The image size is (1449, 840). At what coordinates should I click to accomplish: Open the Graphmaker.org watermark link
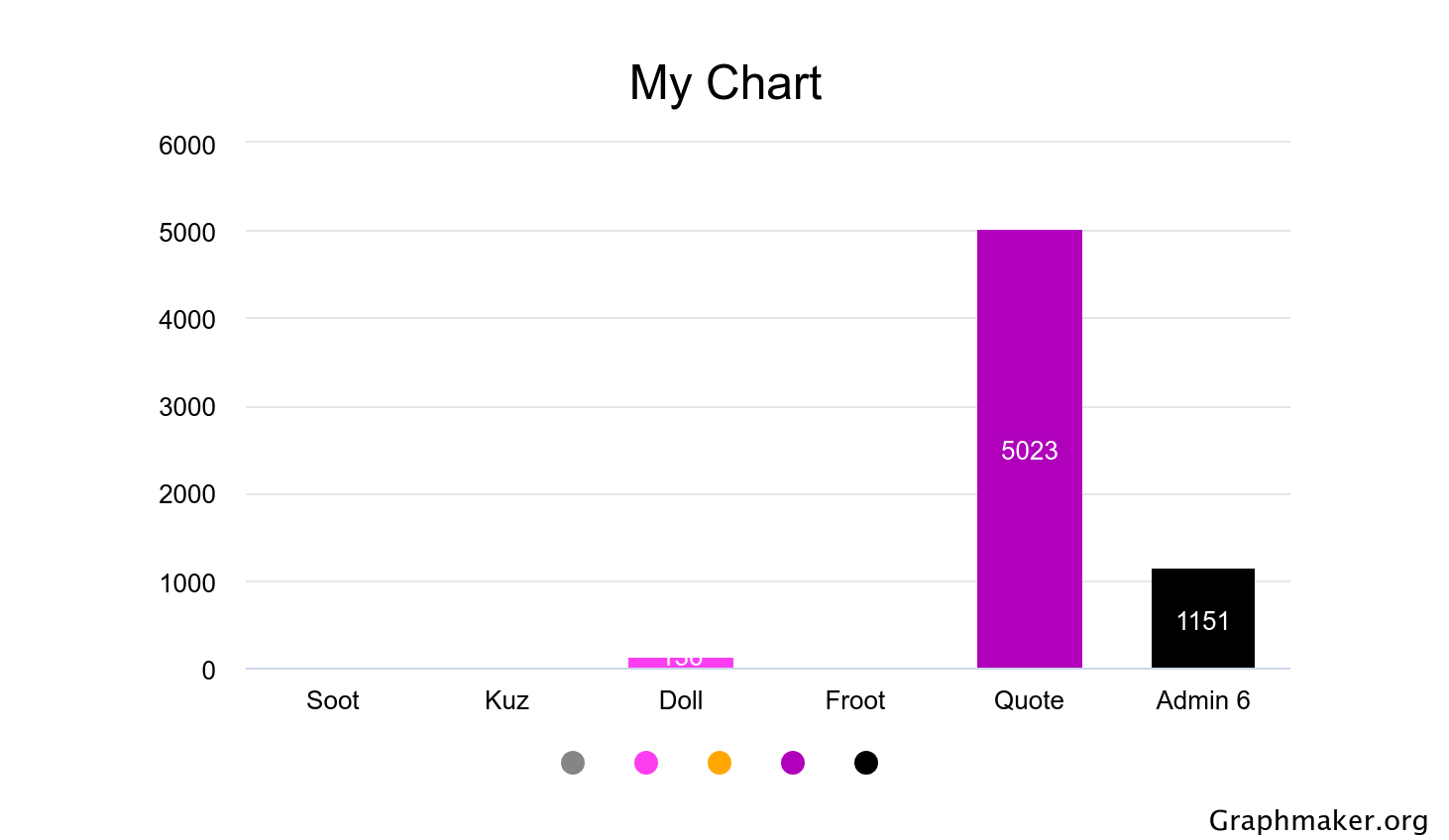(1318, 820)
